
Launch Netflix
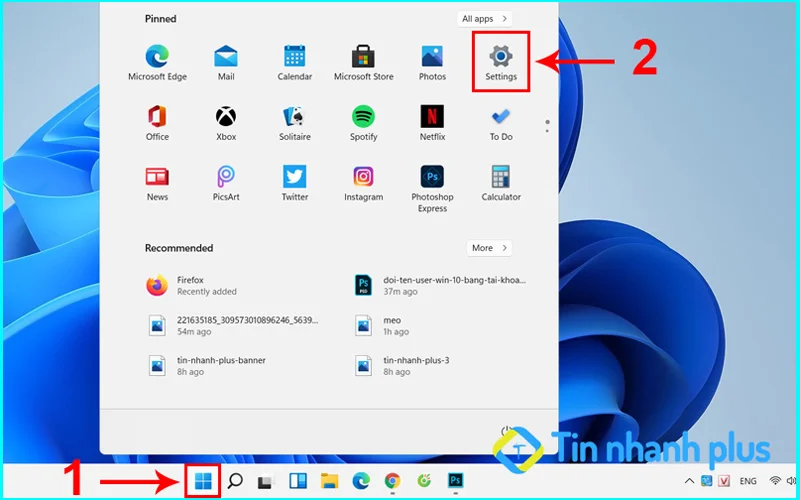coord(432,123)
